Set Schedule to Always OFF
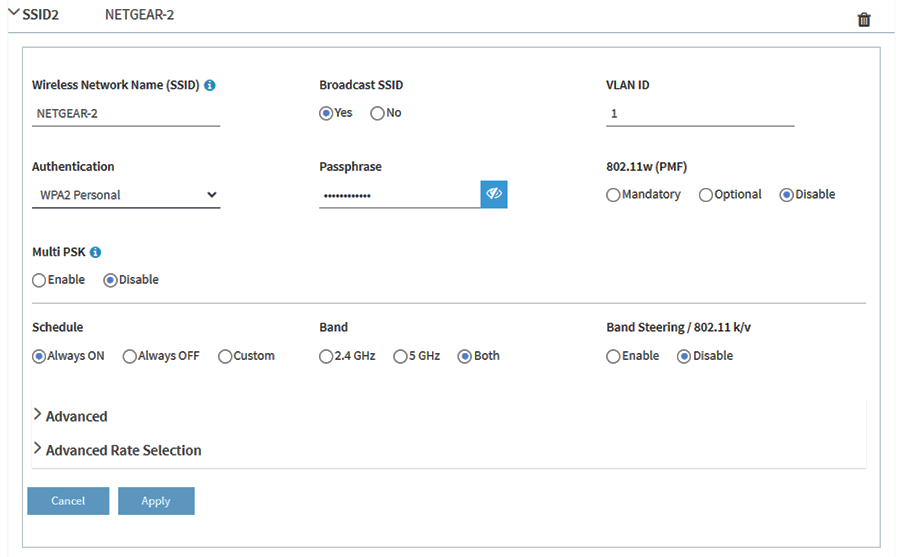The width and height of the screenshot is (900, 557). (130, 356)
